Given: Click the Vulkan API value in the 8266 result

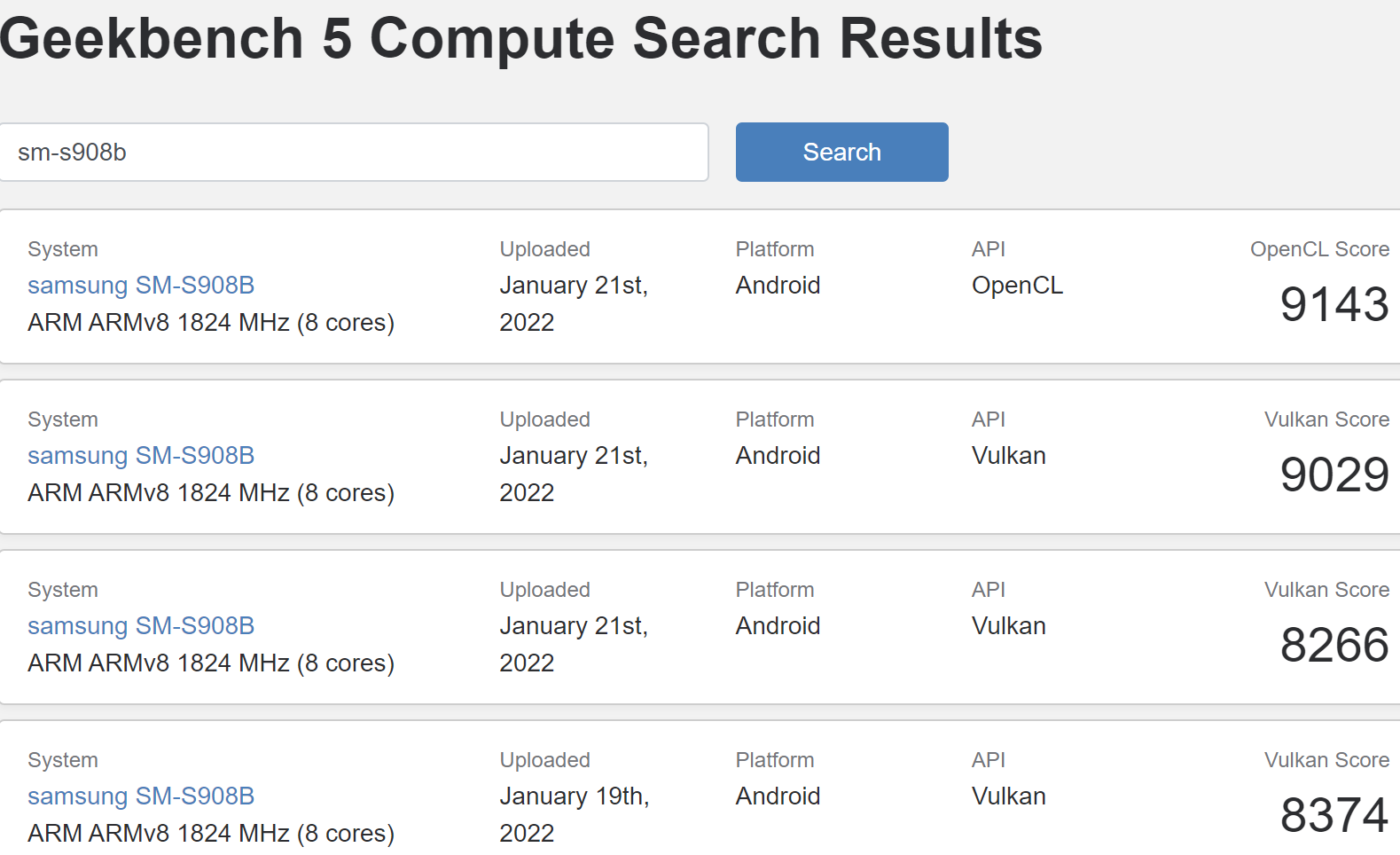Looking at the screenshot, I should [1008, 626].
